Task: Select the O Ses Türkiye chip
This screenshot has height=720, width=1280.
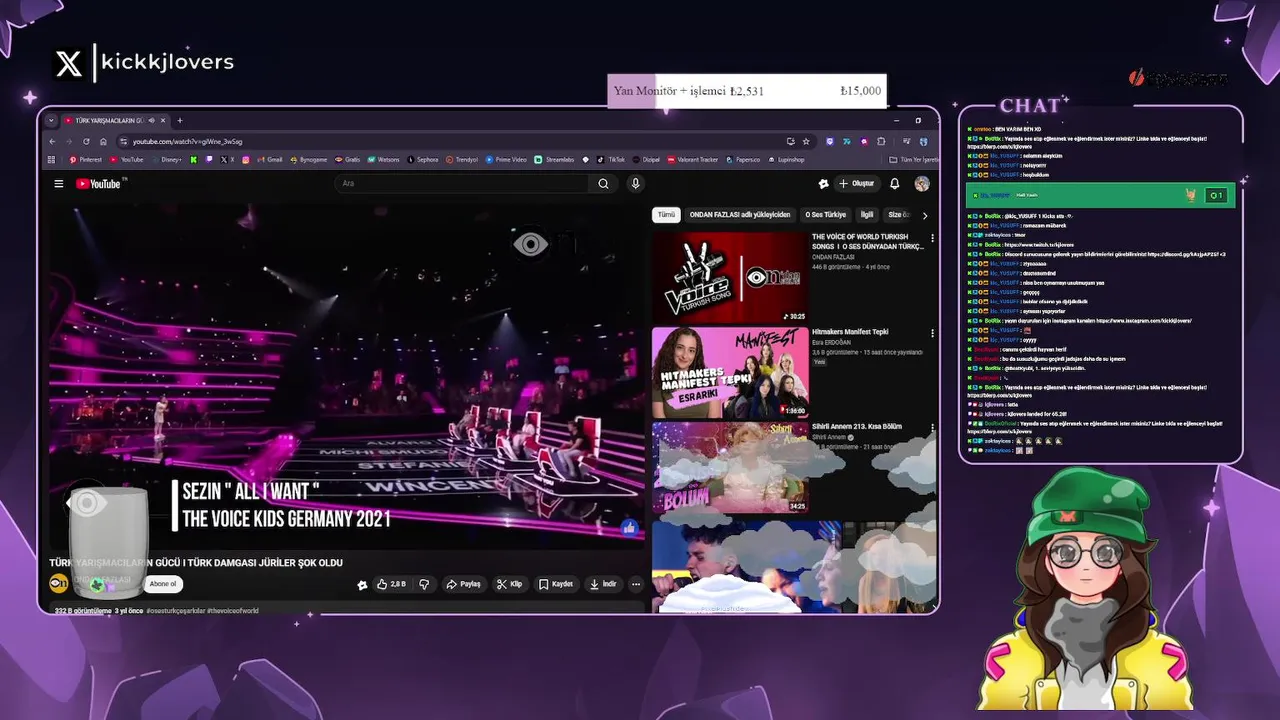Action: click(x=826, y=215)
